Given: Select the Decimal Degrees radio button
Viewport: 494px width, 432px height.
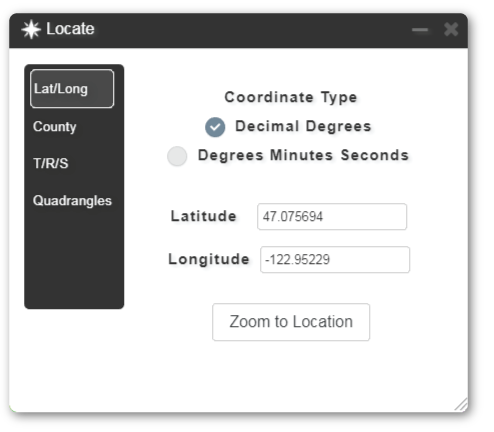Looking at the screenshot, I should (215, 127).
